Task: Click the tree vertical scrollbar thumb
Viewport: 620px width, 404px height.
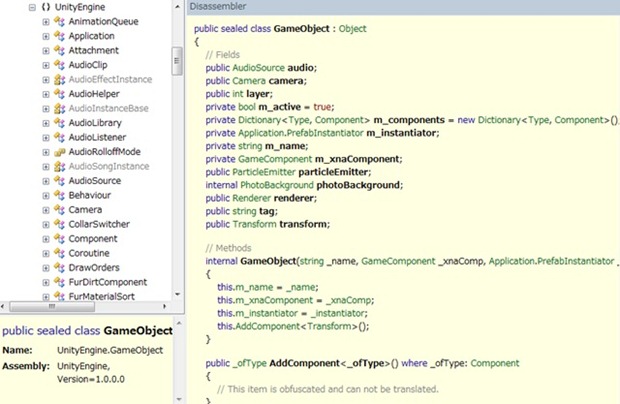Action: click(177, 60)
